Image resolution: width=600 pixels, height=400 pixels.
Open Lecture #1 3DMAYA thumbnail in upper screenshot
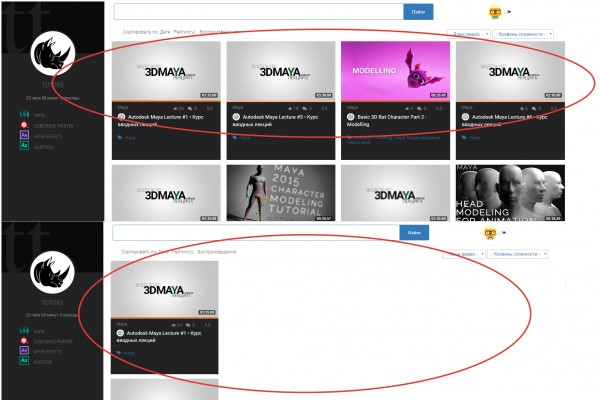click(x=166, y=71)
